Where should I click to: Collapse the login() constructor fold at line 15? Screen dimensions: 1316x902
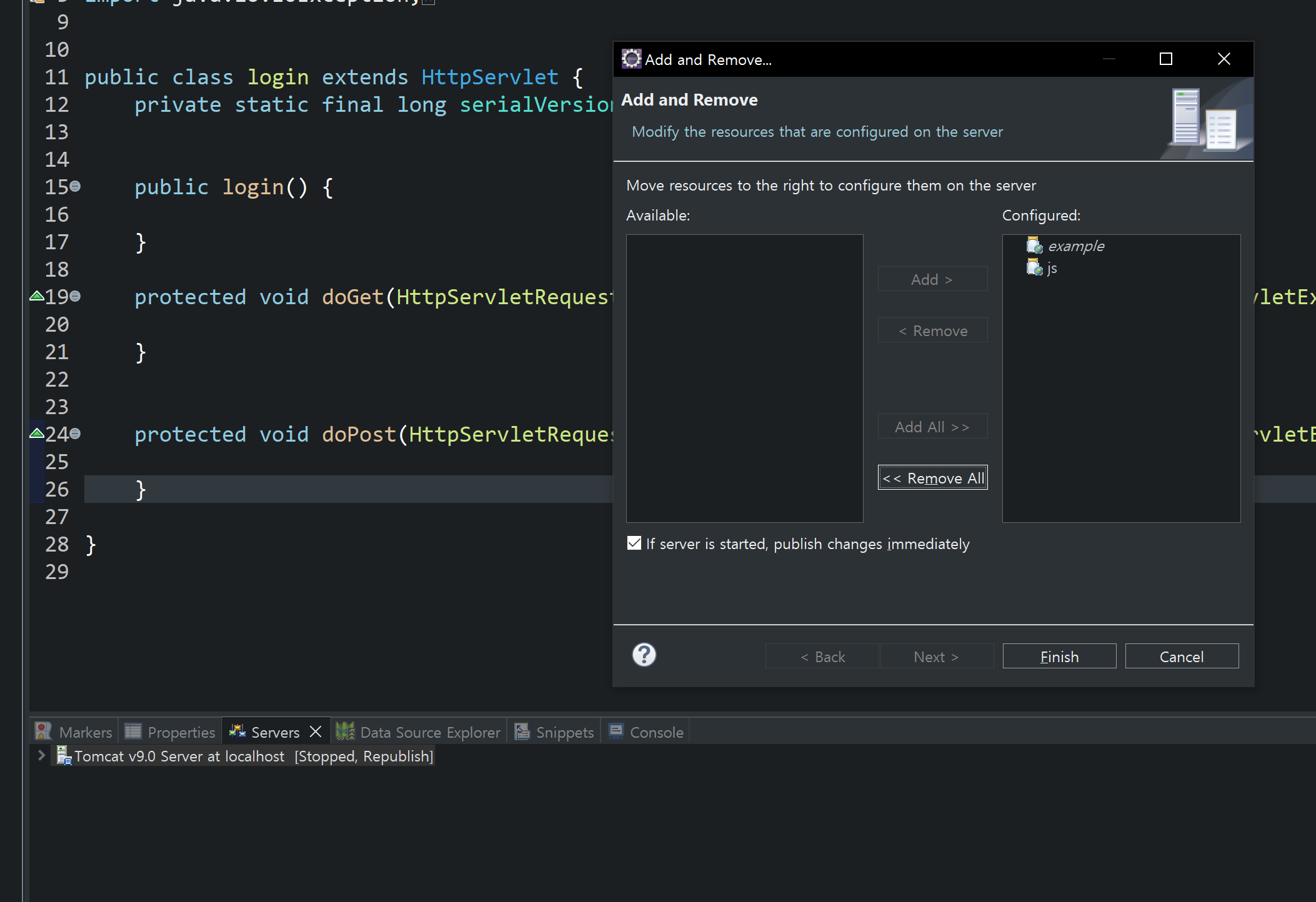[75, 186]
